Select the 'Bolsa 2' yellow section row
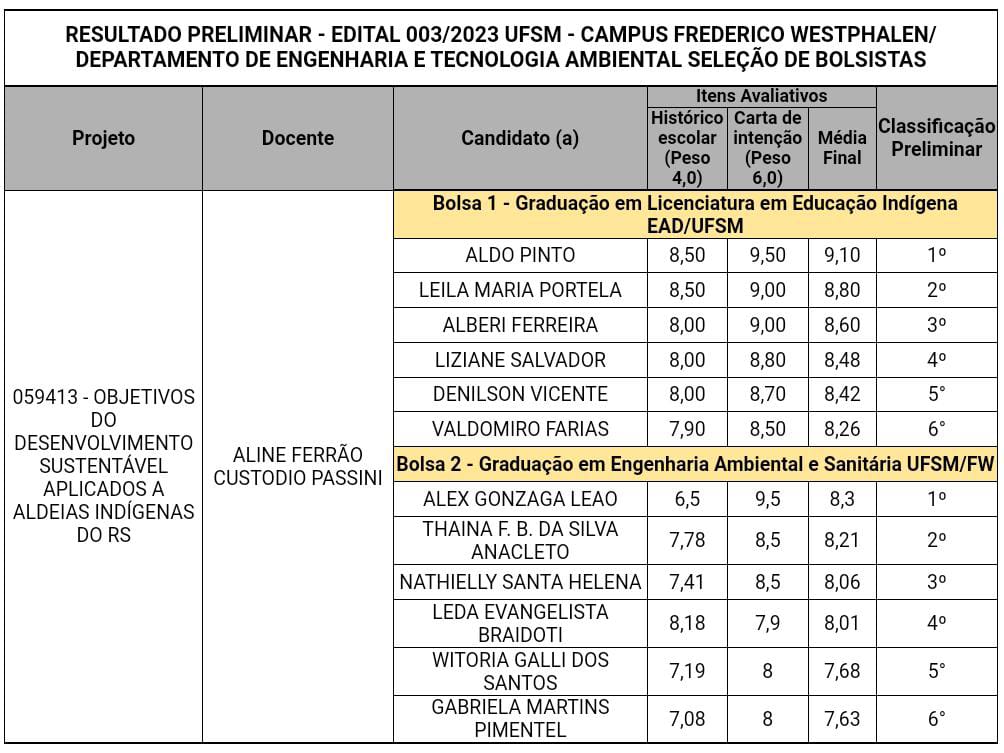The width and height of the screenshot is (1004, 753). 695,464
